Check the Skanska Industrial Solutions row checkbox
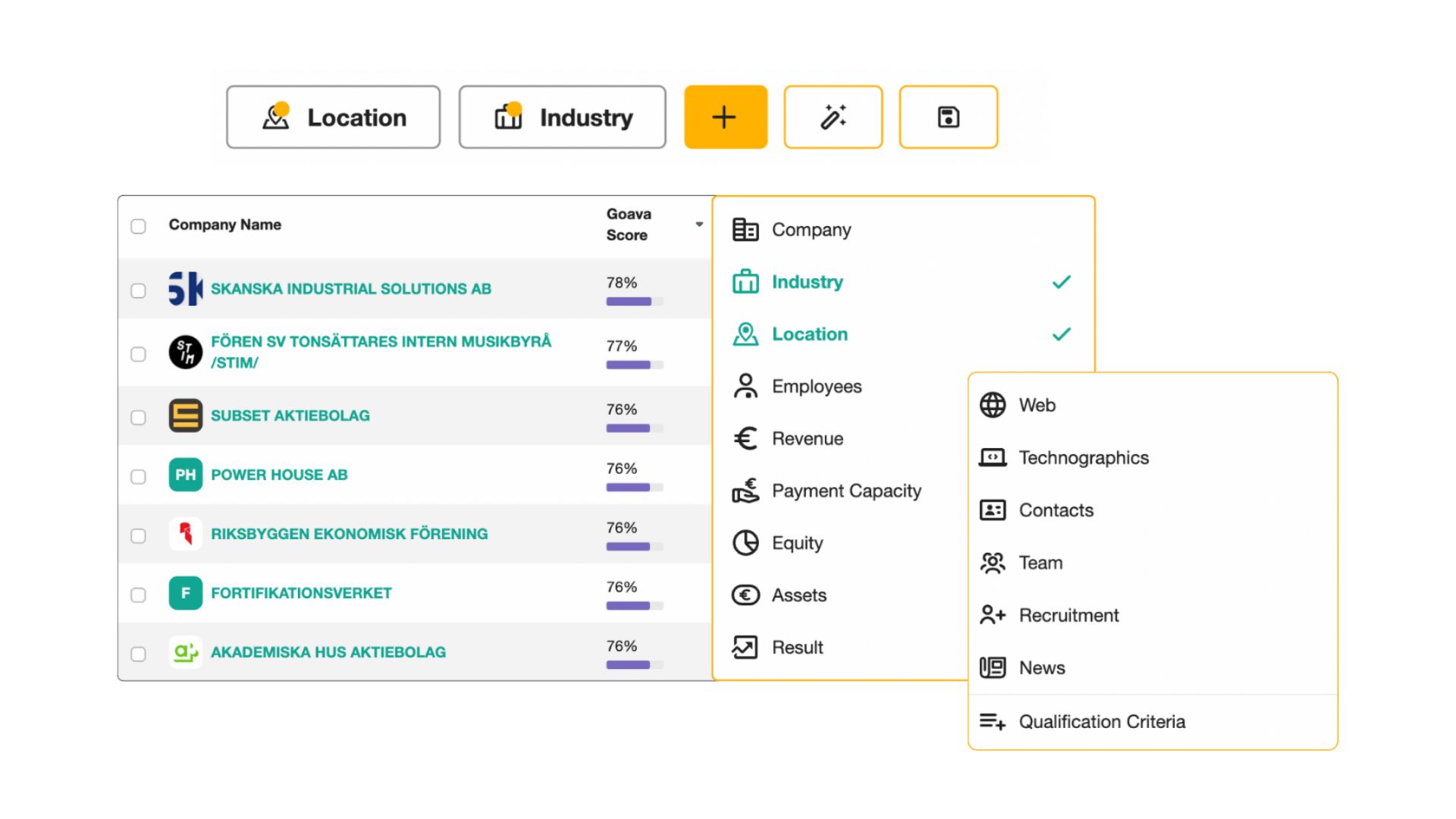This screenshot has height=819, width=1456. tap(138, 290)
